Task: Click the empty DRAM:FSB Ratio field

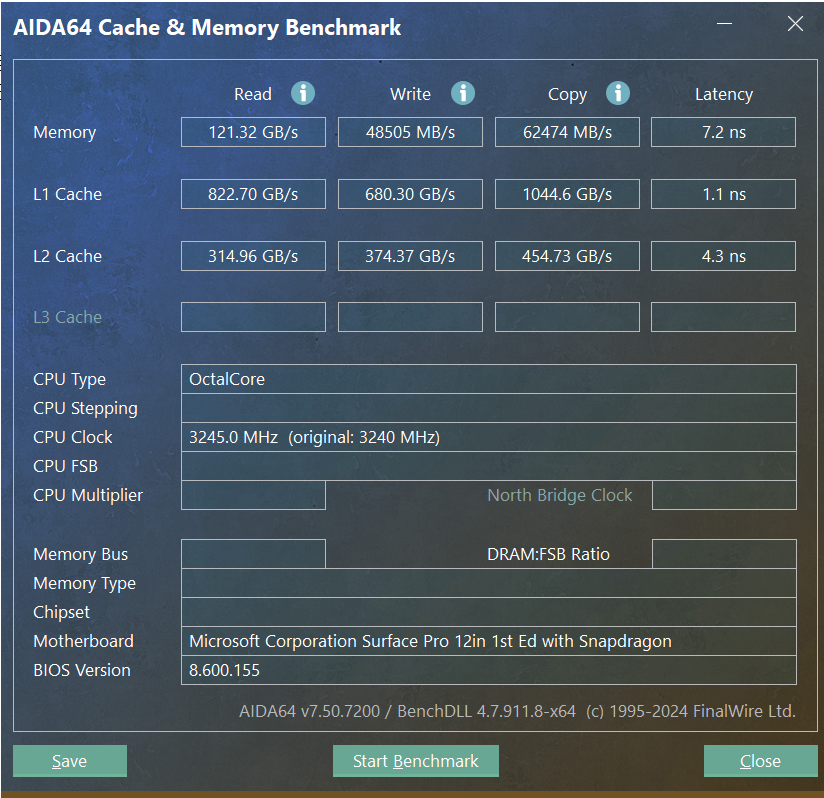Action: [x=724, y=554]
